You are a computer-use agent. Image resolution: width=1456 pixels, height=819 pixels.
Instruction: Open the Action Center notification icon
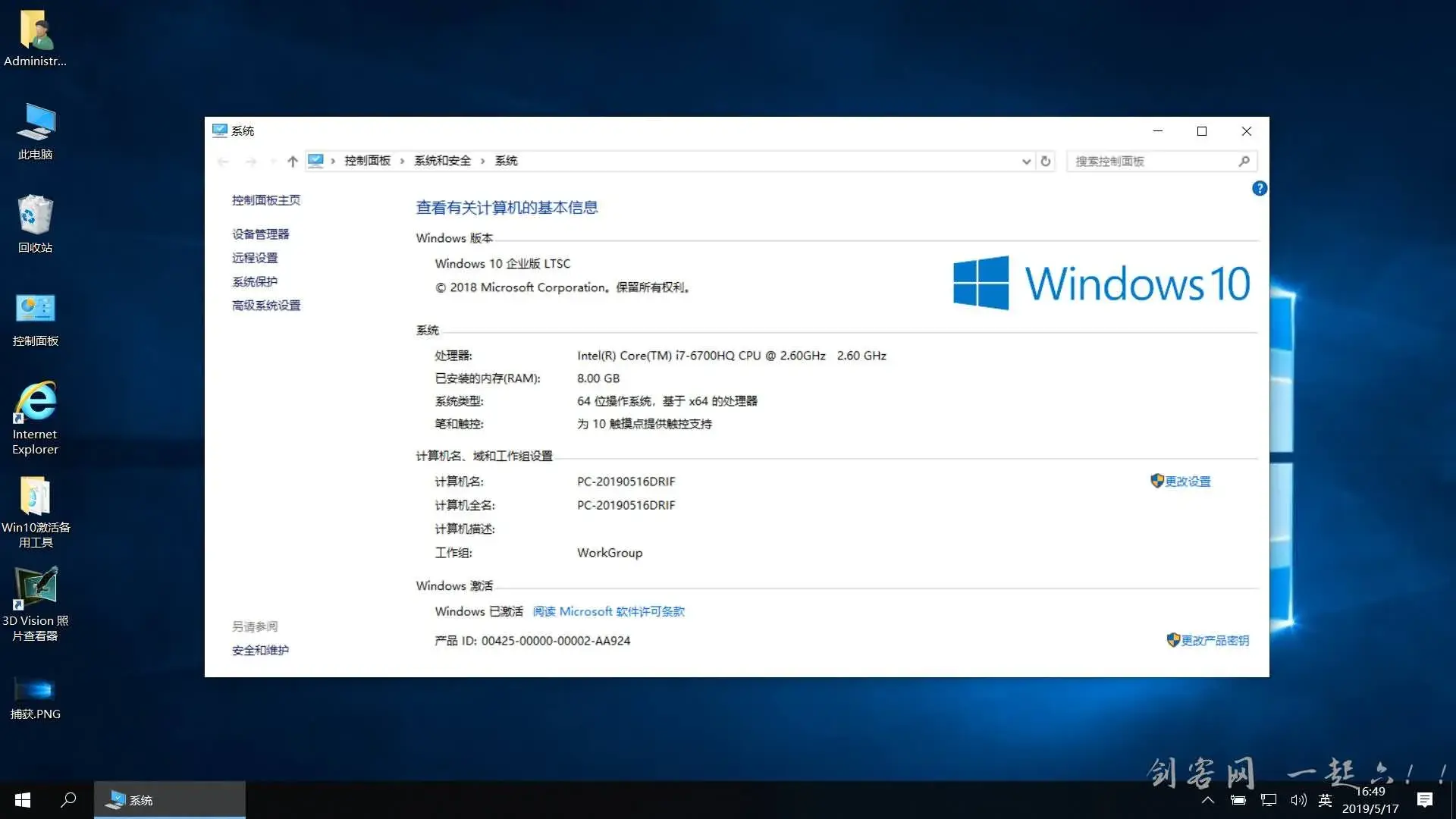(1425, 800)
